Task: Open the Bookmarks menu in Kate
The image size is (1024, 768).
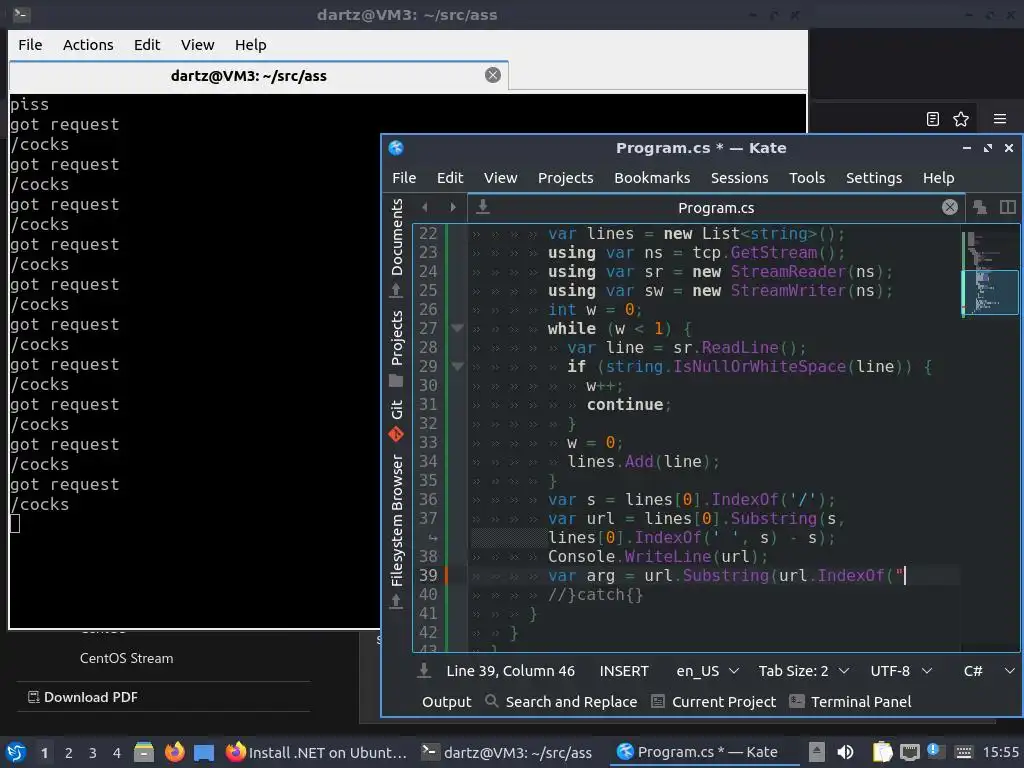Action: 652,178
